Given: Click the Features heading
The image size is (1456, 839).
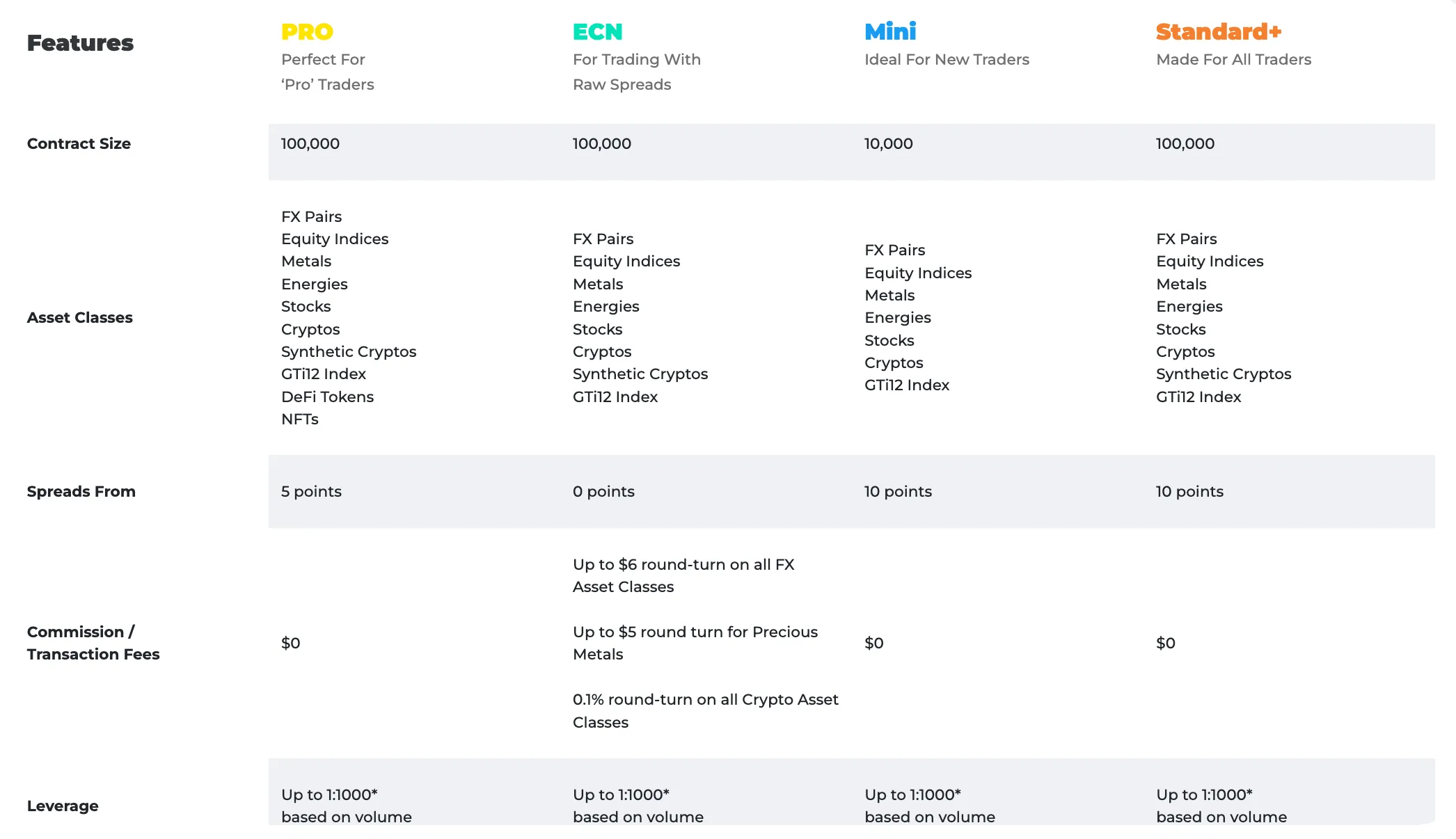Looking at the screenshot, I should [x=80, y=43].
